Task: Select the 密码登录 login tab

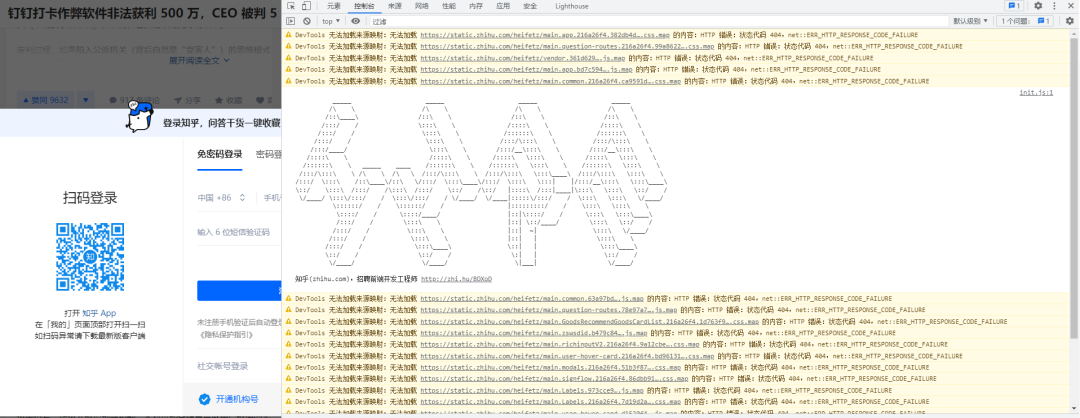Action: (269, 154)
